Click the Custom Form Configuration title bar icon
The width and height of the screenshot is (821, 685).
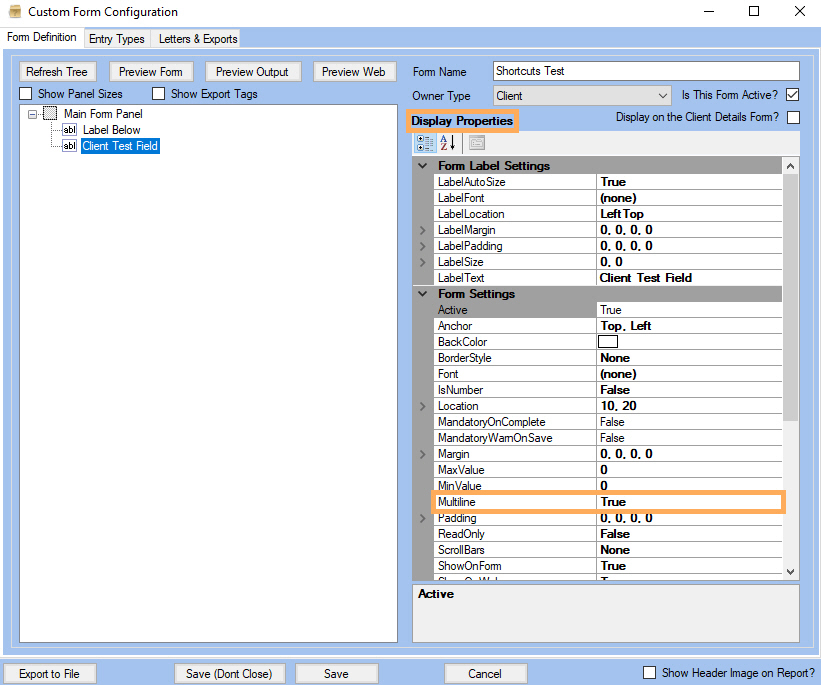pos(13,12)
